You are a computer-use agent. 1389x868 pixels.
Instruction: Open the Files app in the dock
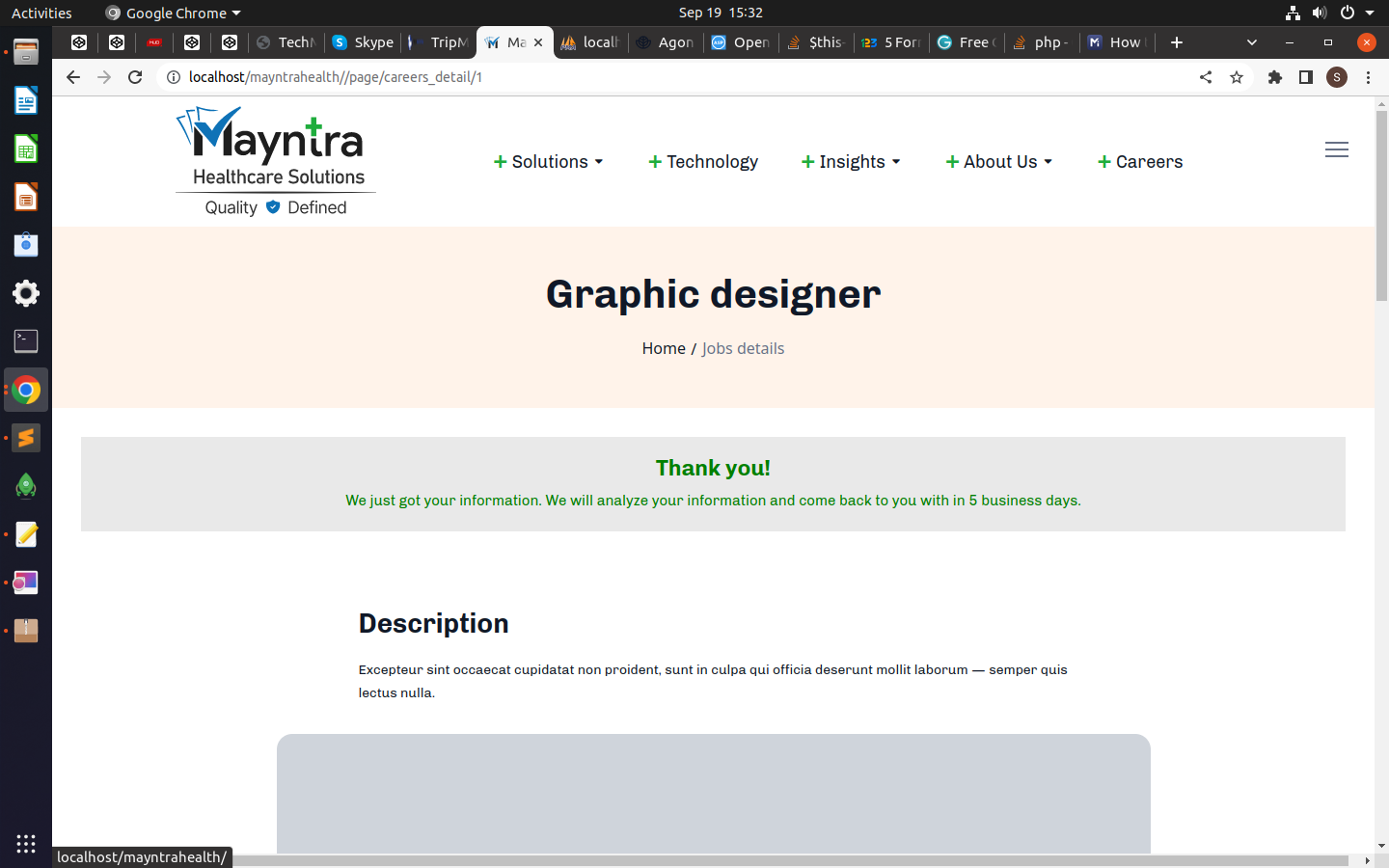pyautogui.click(x=26, y=52)
